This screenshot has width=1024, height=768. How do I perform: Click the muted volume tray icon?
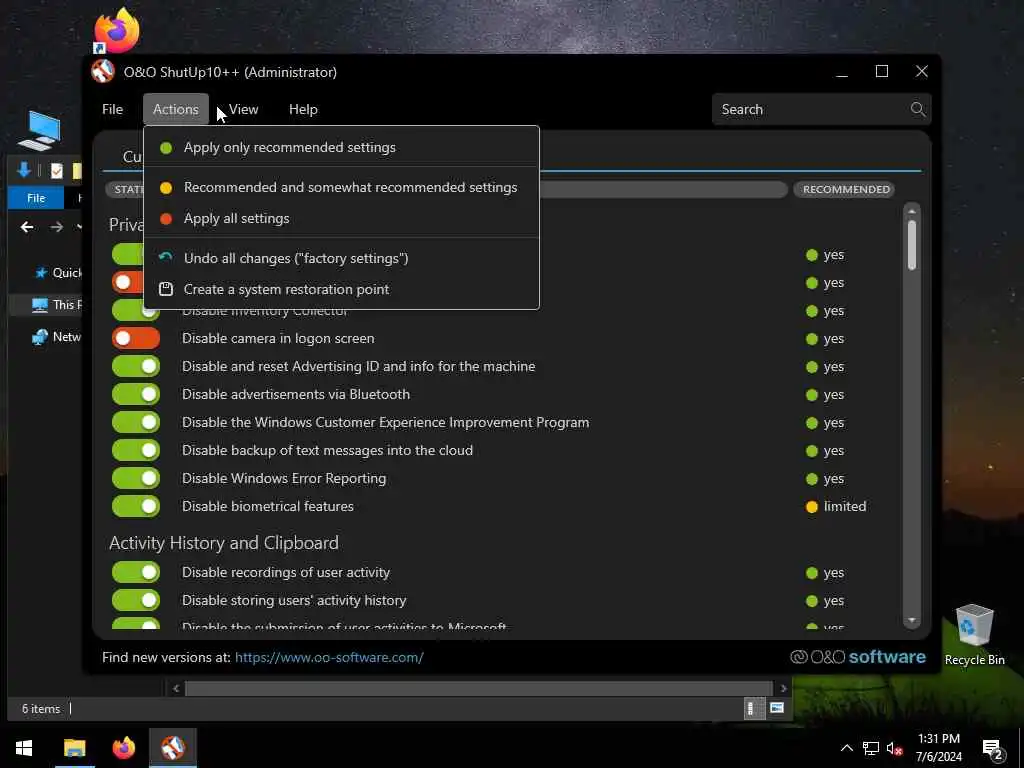tap(894, 748)
